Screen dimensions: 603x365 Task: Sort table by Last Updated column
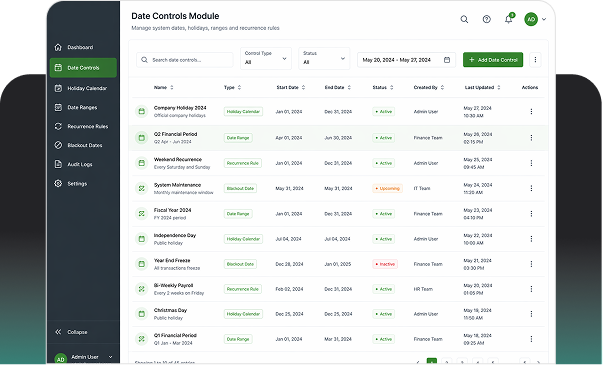coord(483,87)
